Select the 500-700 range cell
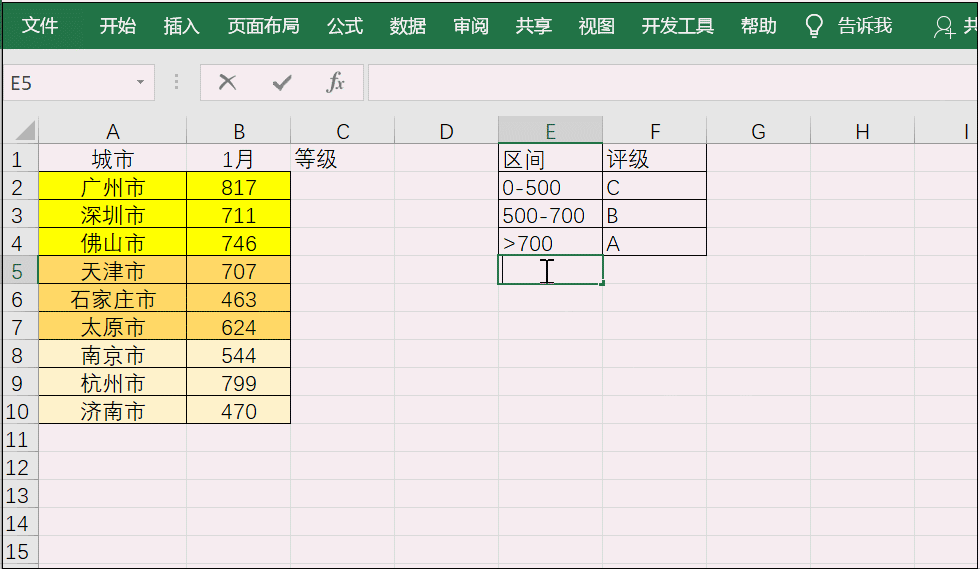 551,215
